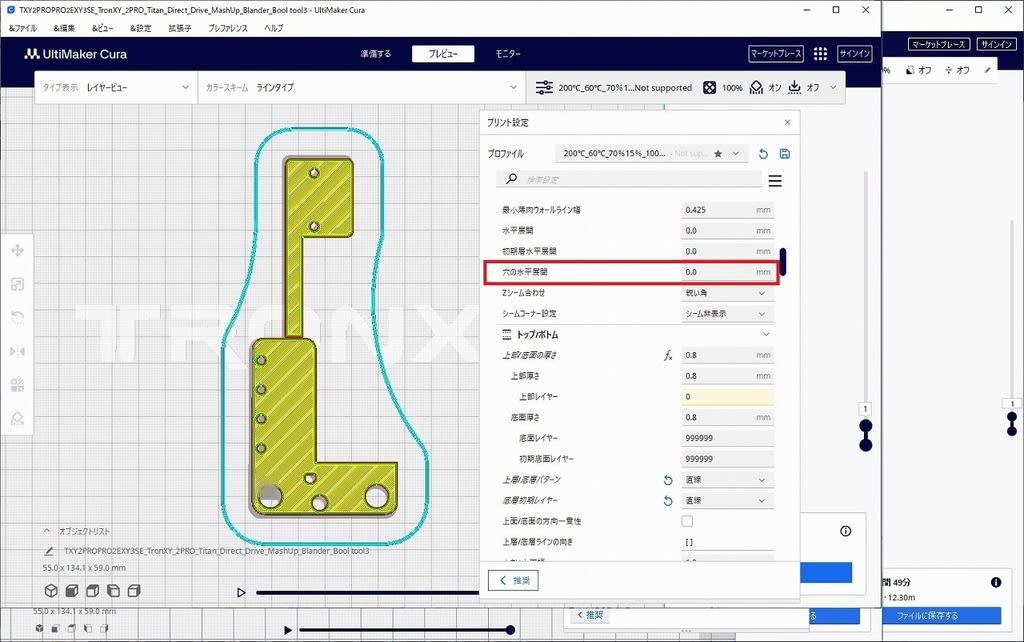This screenshot has height=642, width=1024.
Task: Select the Move tool in left toolbar
Action: click(18, 250)
